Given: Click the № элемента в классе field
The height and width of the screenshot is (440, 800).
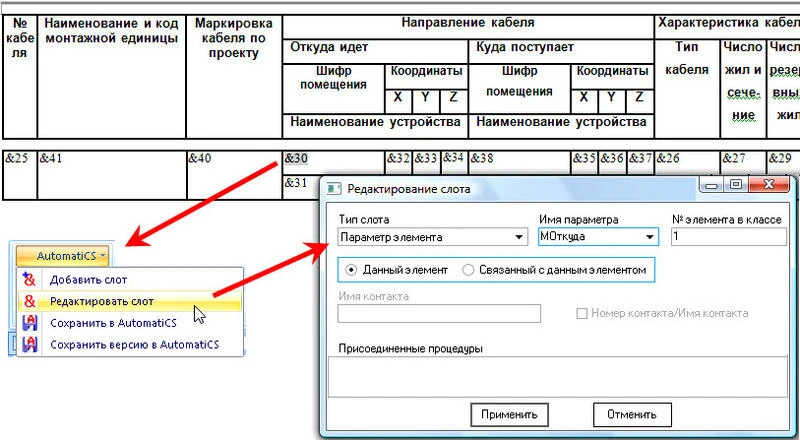Looking at the screenshot, I should (728, 237).
